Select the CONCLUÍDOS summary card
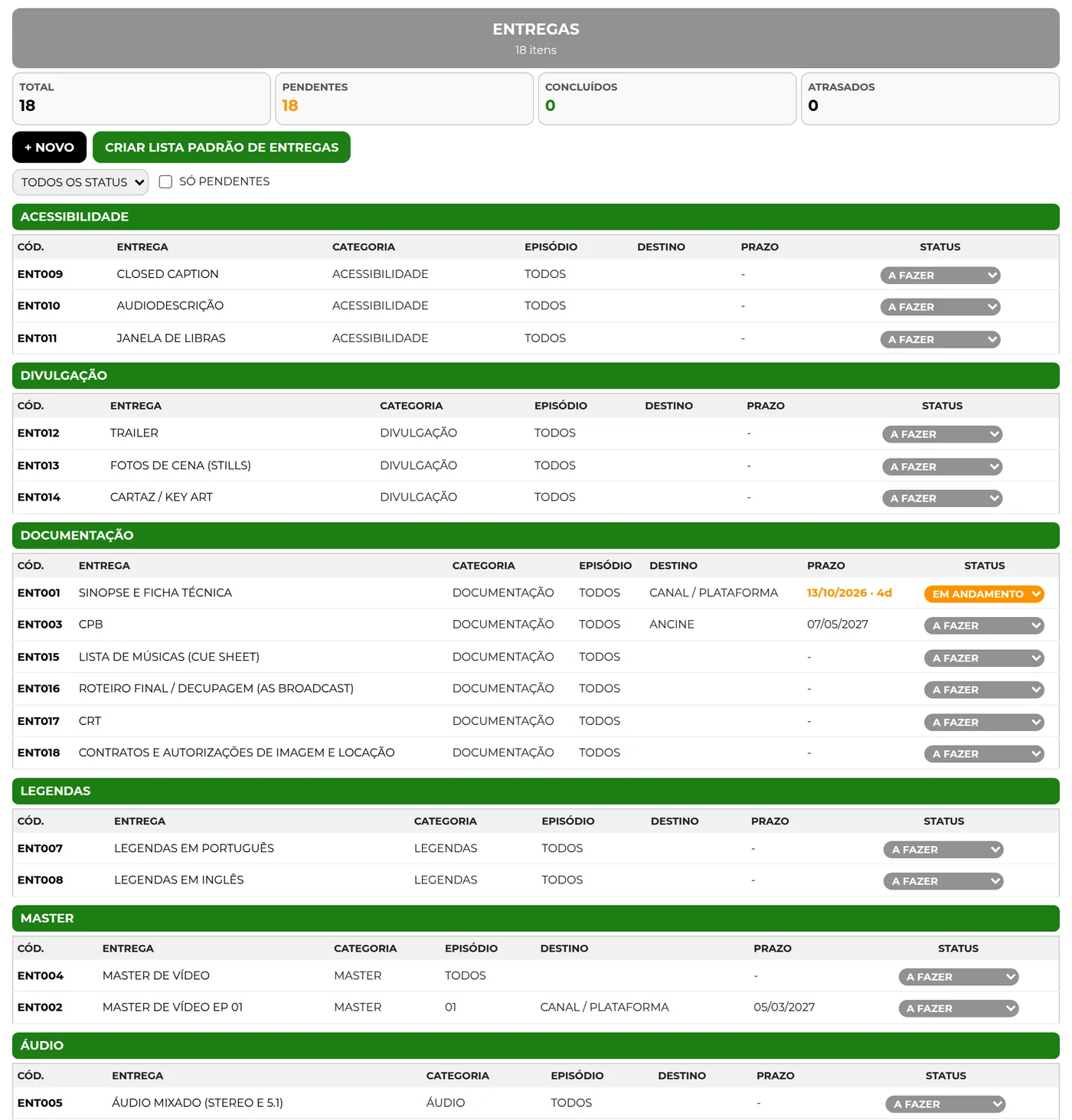The image size is (1072, 1120). (x=668, y=99)
